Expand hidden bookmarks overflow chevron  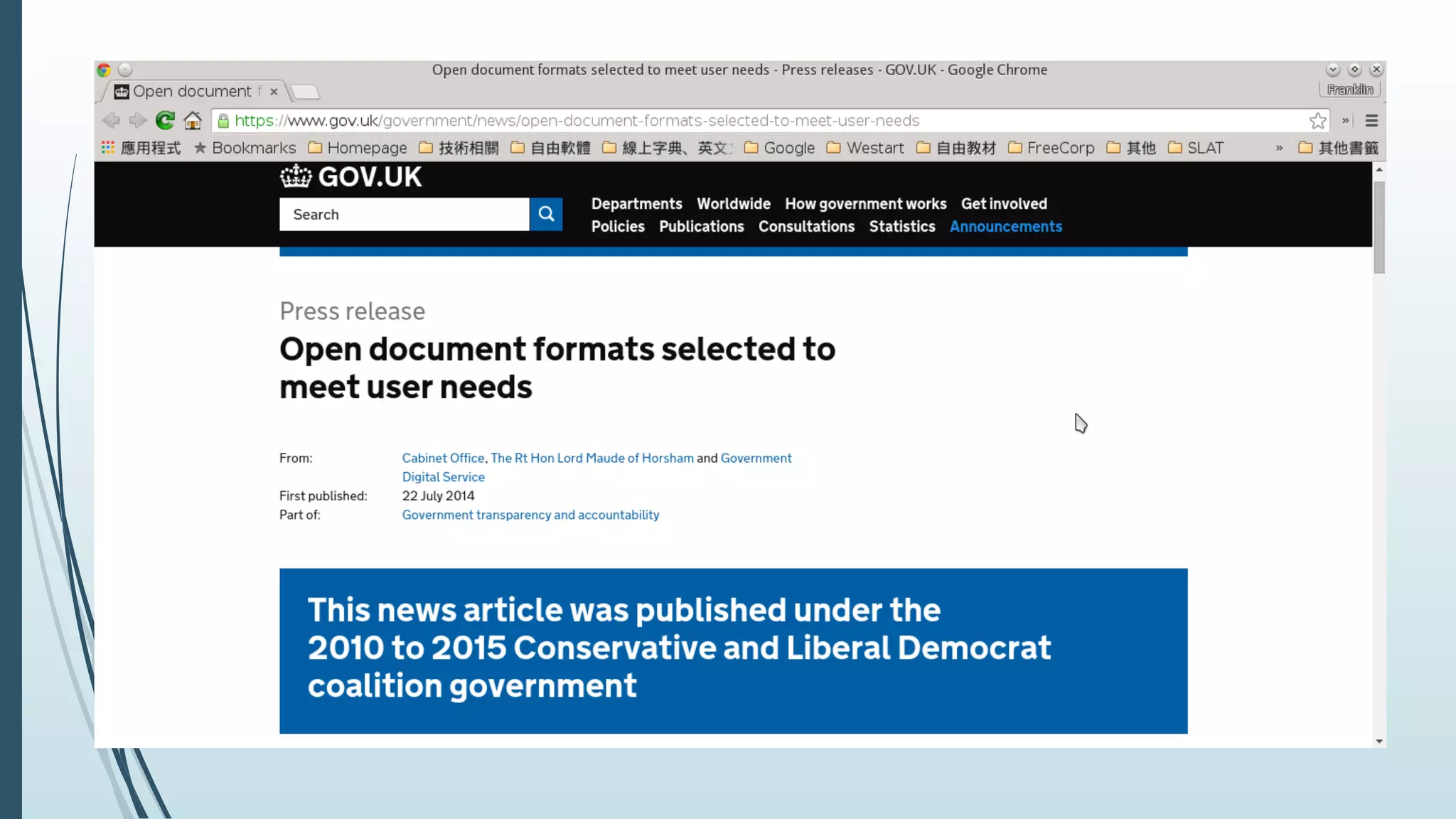(1279, 148)
